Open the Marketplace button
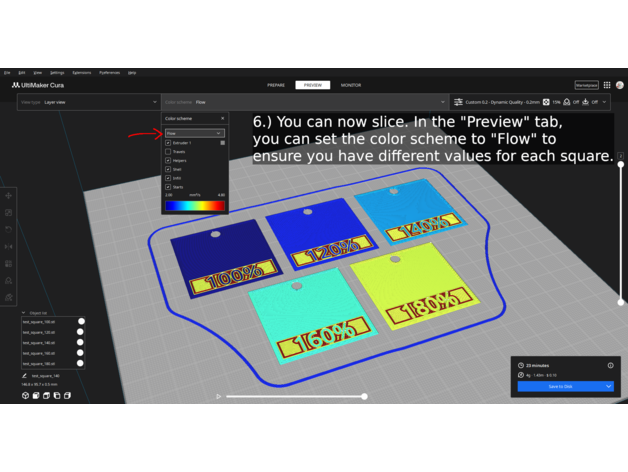The image size is (628, 472). click(586, 86)
